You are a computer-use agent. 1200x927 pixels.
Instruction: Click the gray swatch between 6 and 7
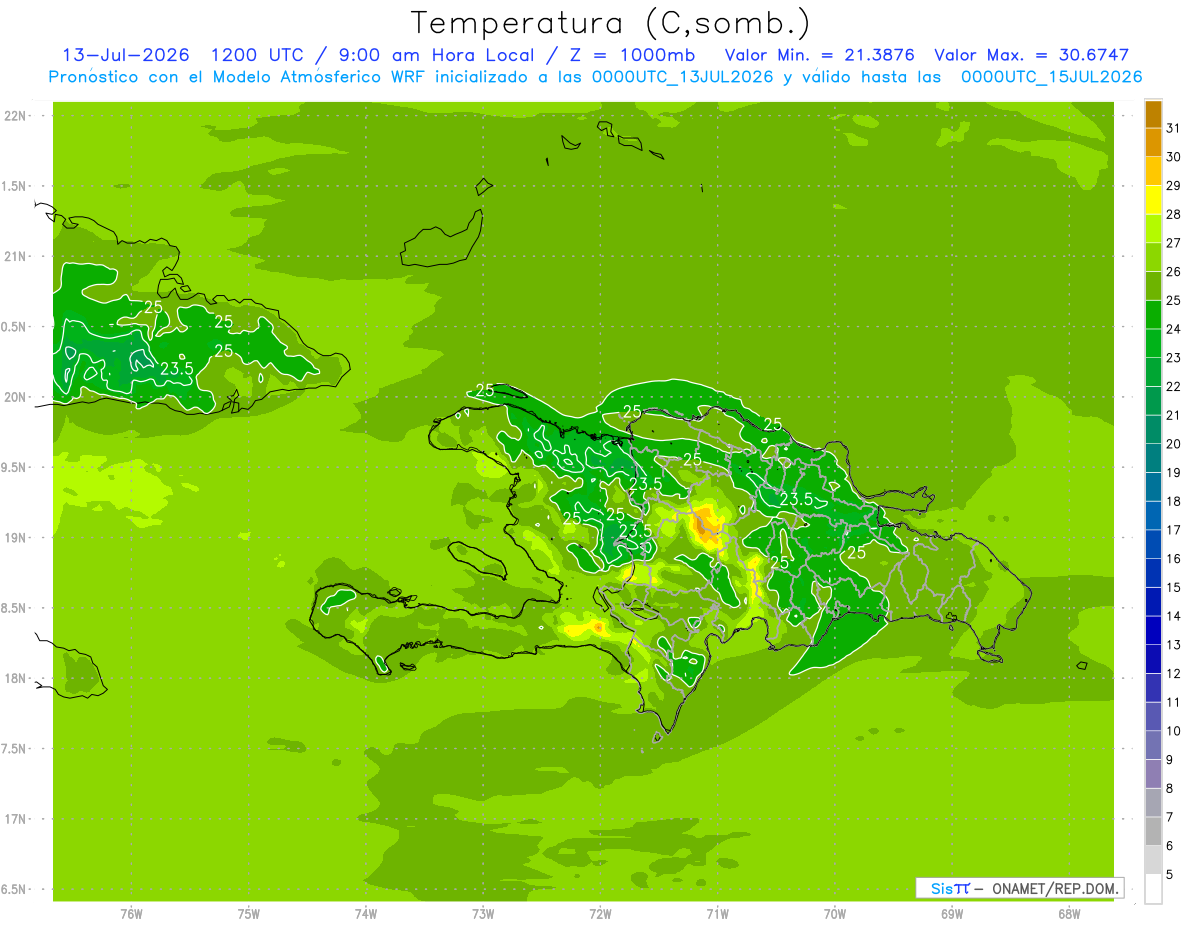point(1153,831)
